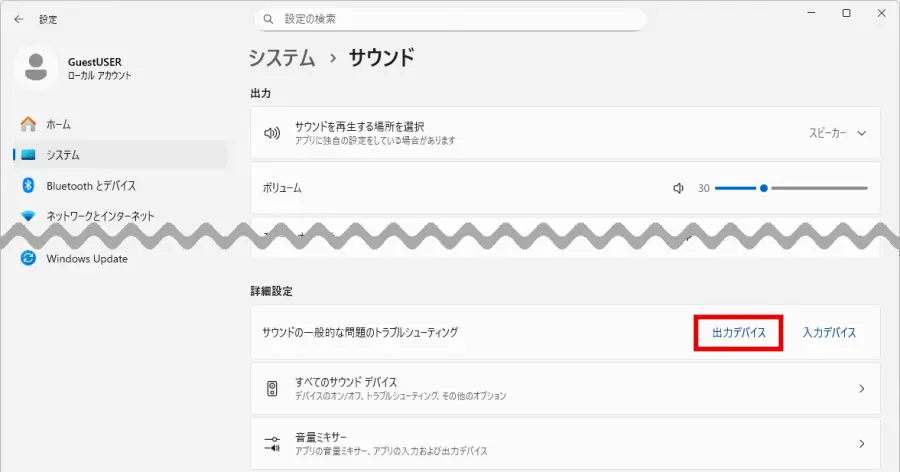Image resolution: width=900 pixels, height=472 pixels.
Task: Click the ローカル アカウント label
Action: (99, 76)
